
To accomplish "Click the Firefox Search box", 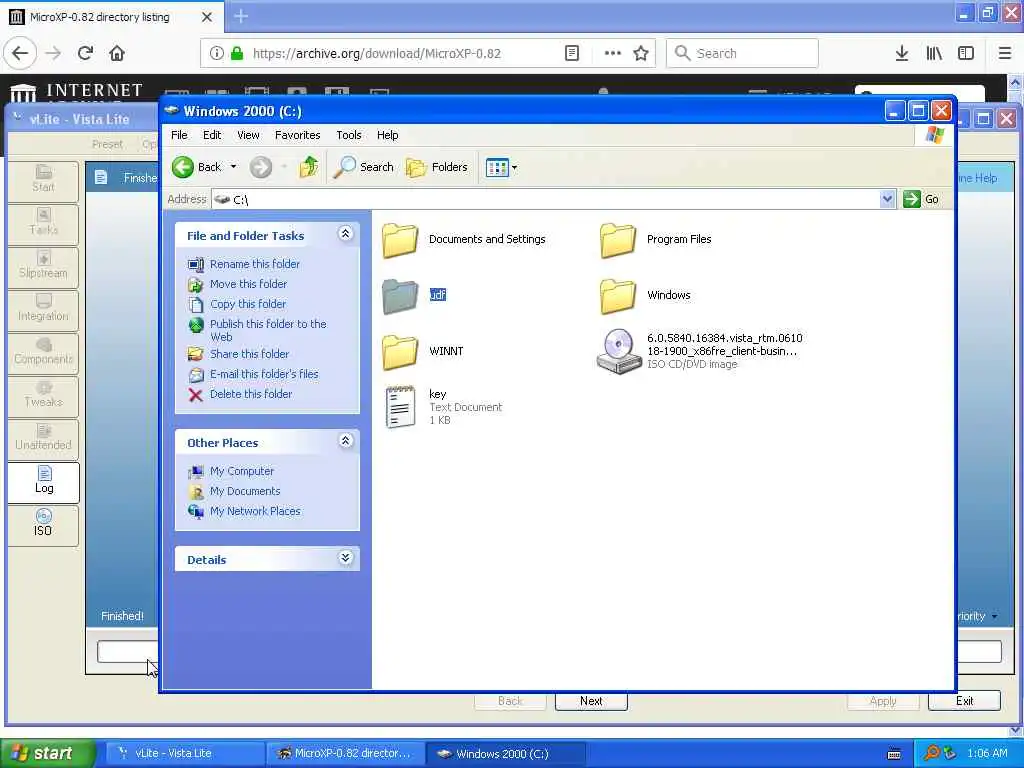I will point(742,53).
